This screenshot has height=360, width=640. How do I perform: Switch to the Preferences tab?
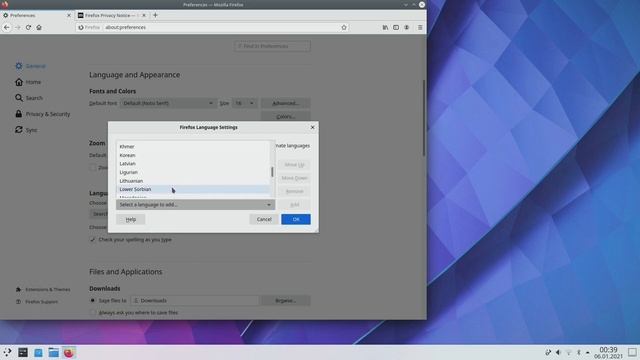[x=37, y=15]
